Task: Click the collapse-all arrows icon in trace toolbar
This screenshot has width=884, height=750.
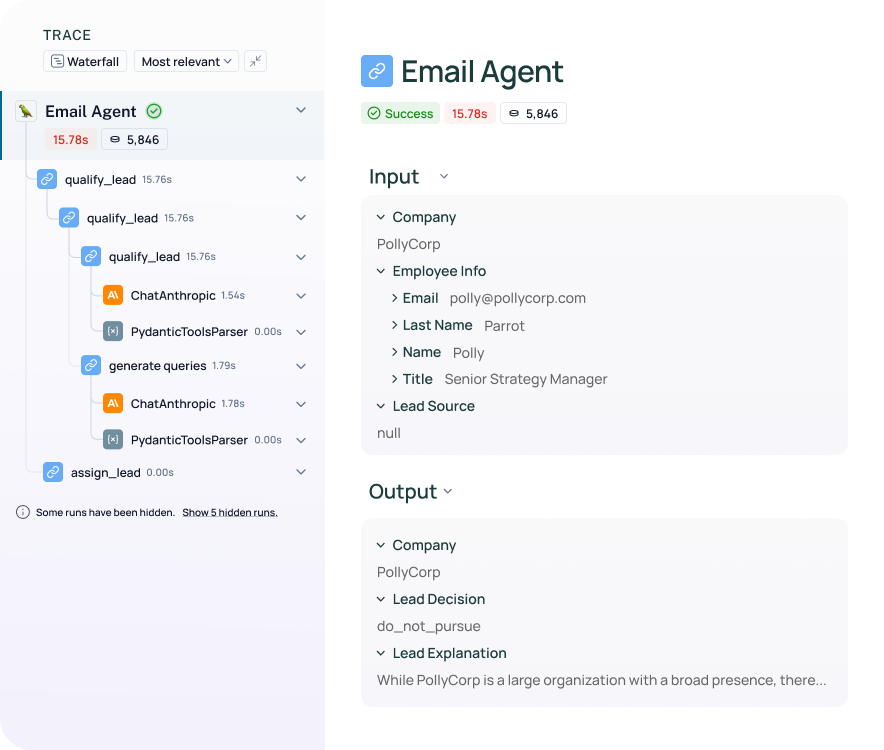Action: click(255, 61)
